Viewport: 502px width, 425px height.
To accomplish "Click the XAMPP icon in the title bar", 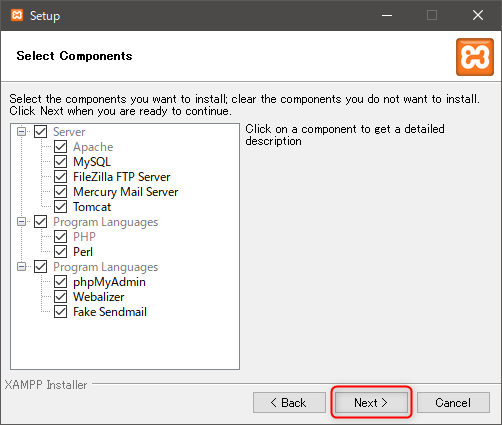I will pyautogui.click(x=17, y=15).
